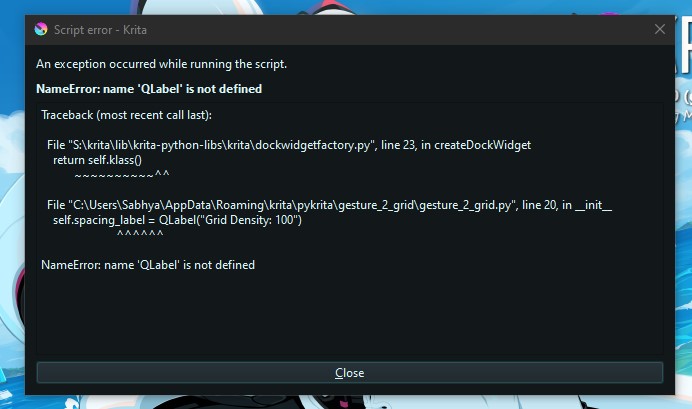Viewport: 692px width, 409px height.
Task: Click the 'An exception occurred' message text
Action: click(x=162, y=64)
